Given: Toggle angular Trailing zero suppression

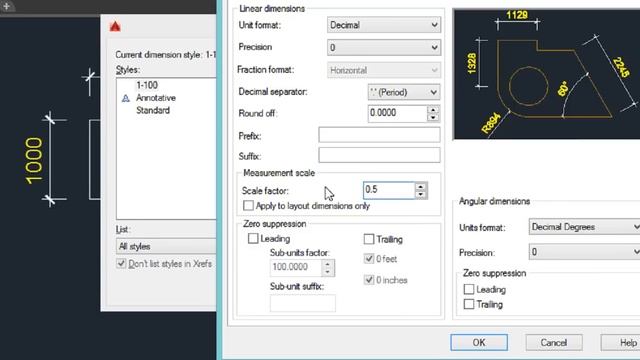Looking at the screenshot, I should (469, 304).
